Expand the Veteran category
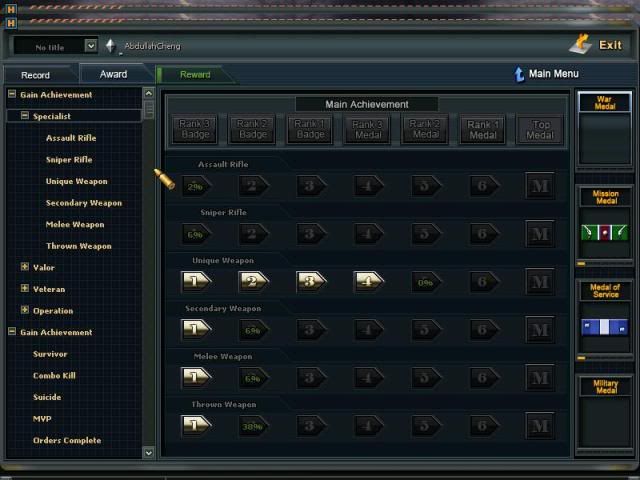640x480 pixels. (x=25, y=289)
